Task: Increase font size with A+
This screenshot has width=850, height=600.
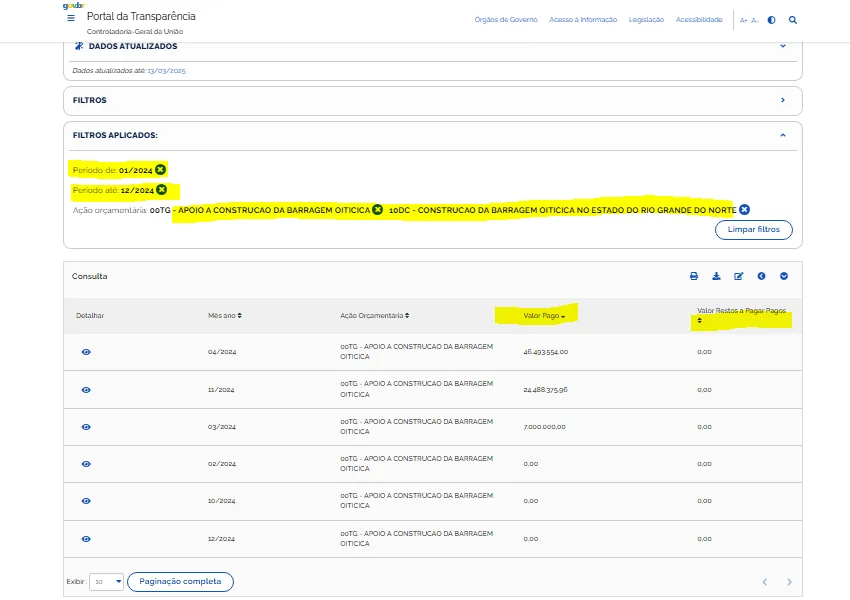Action: pos(743,21)
